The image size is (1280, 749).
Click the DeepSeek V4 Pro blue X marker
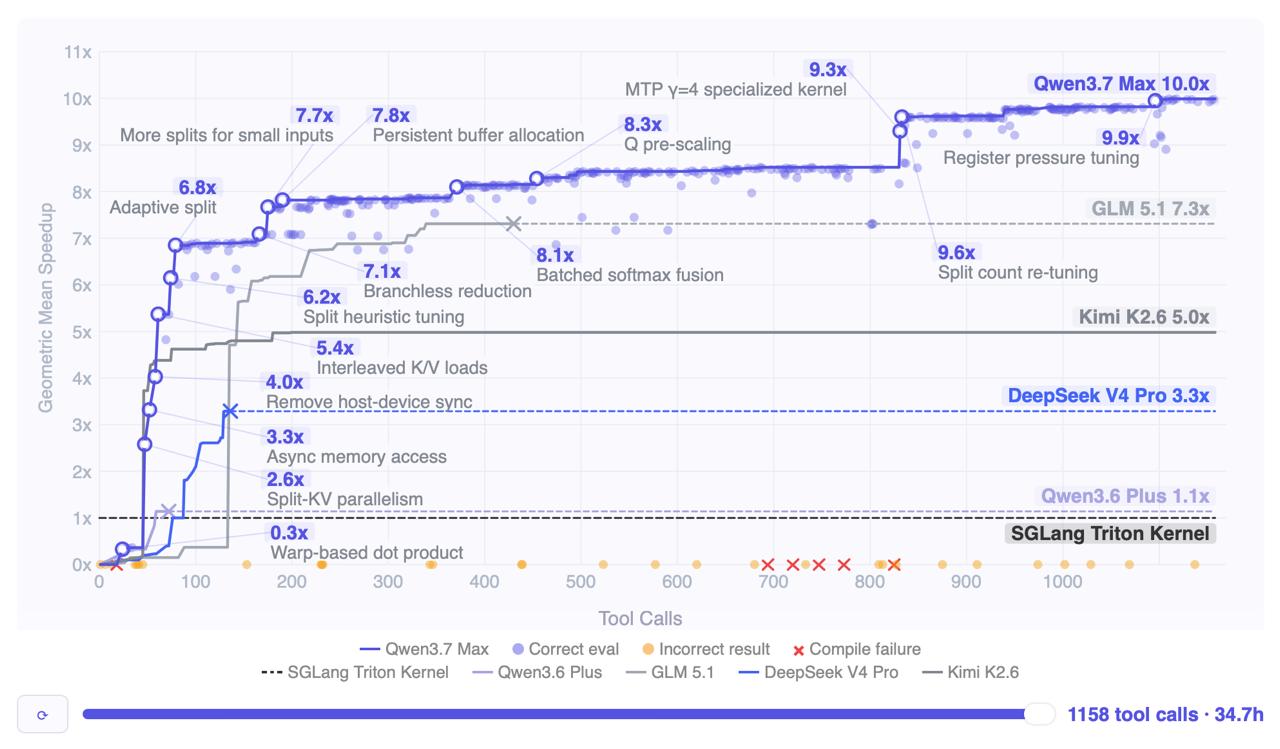[x=230, y=411]
